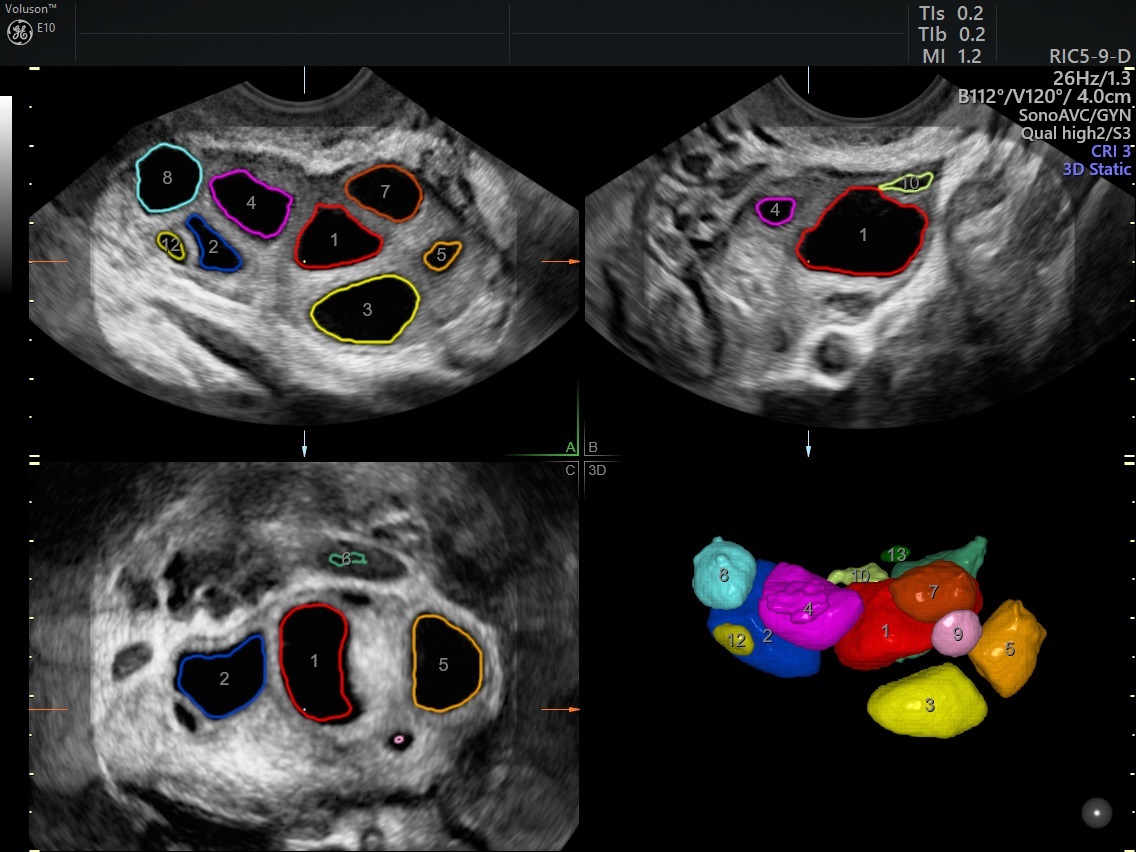Activate the plane B quadrant label
Viewport: 1136px width, 852px height.
point(593,447)
